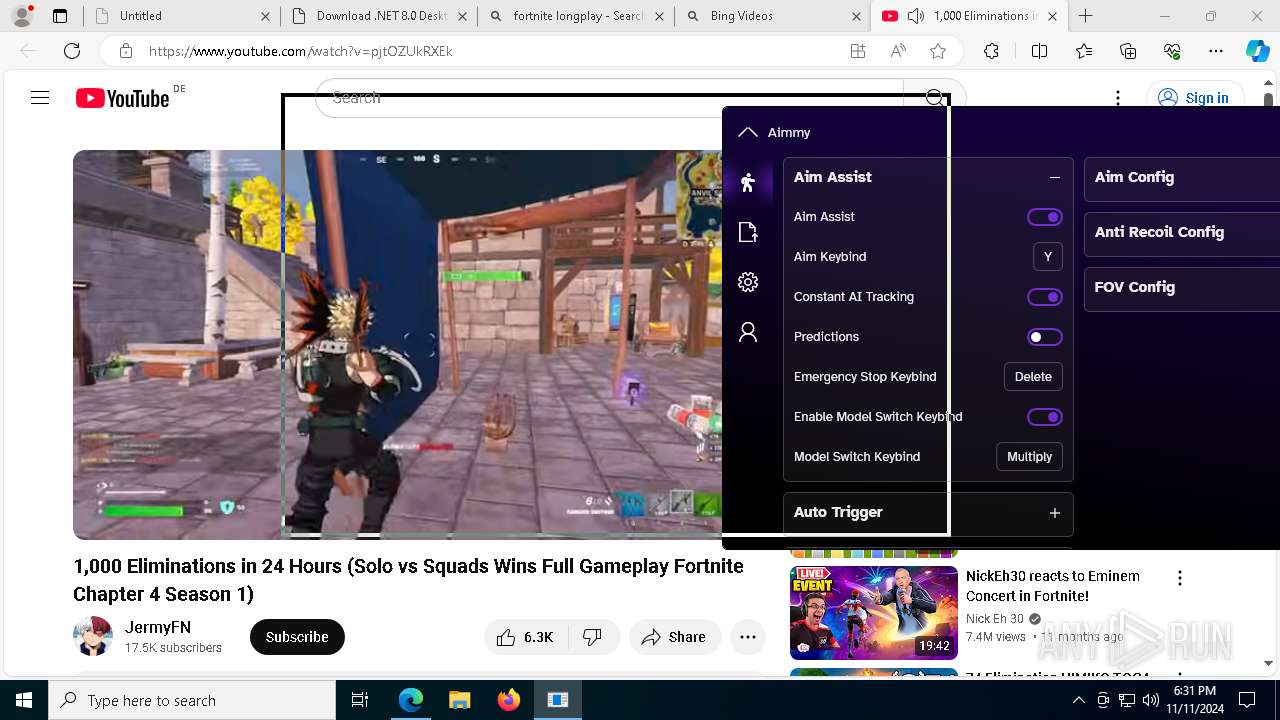The height and width of the screenshot is (720, 1280).
Task: Open Edge collections icon
Action: (x=1128, y=51)
